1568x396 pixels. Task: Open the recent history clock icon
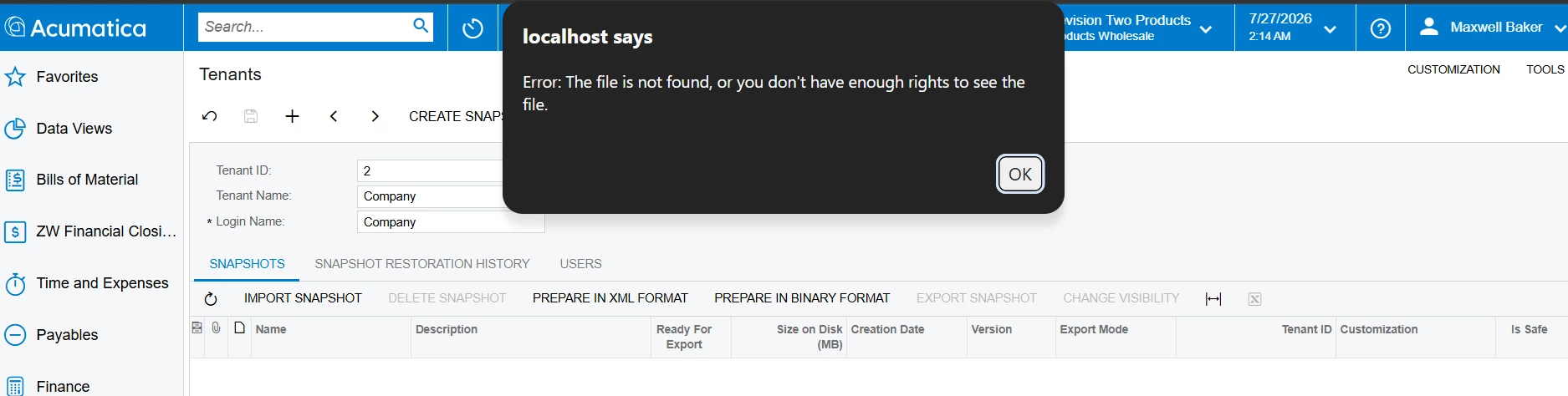[x=472, y=28]
